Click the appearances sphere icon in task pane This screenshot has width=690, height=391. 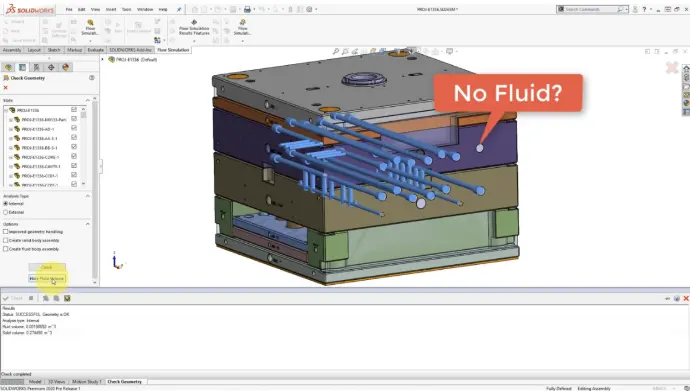pyautogui.click(x=686, y=103)
